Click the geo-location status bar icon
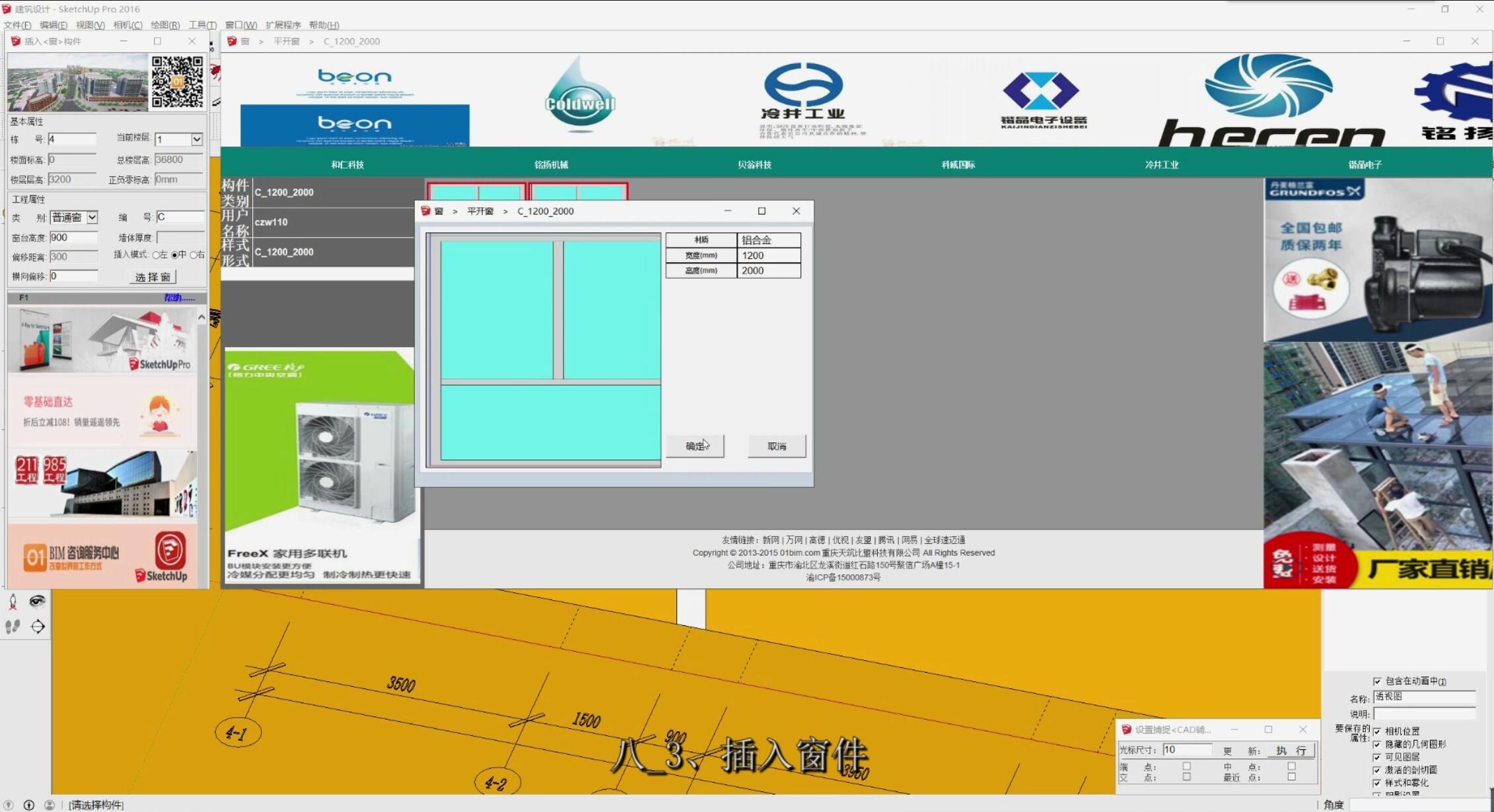Viewport: 1494px width, 812px height. coord(9,805)
